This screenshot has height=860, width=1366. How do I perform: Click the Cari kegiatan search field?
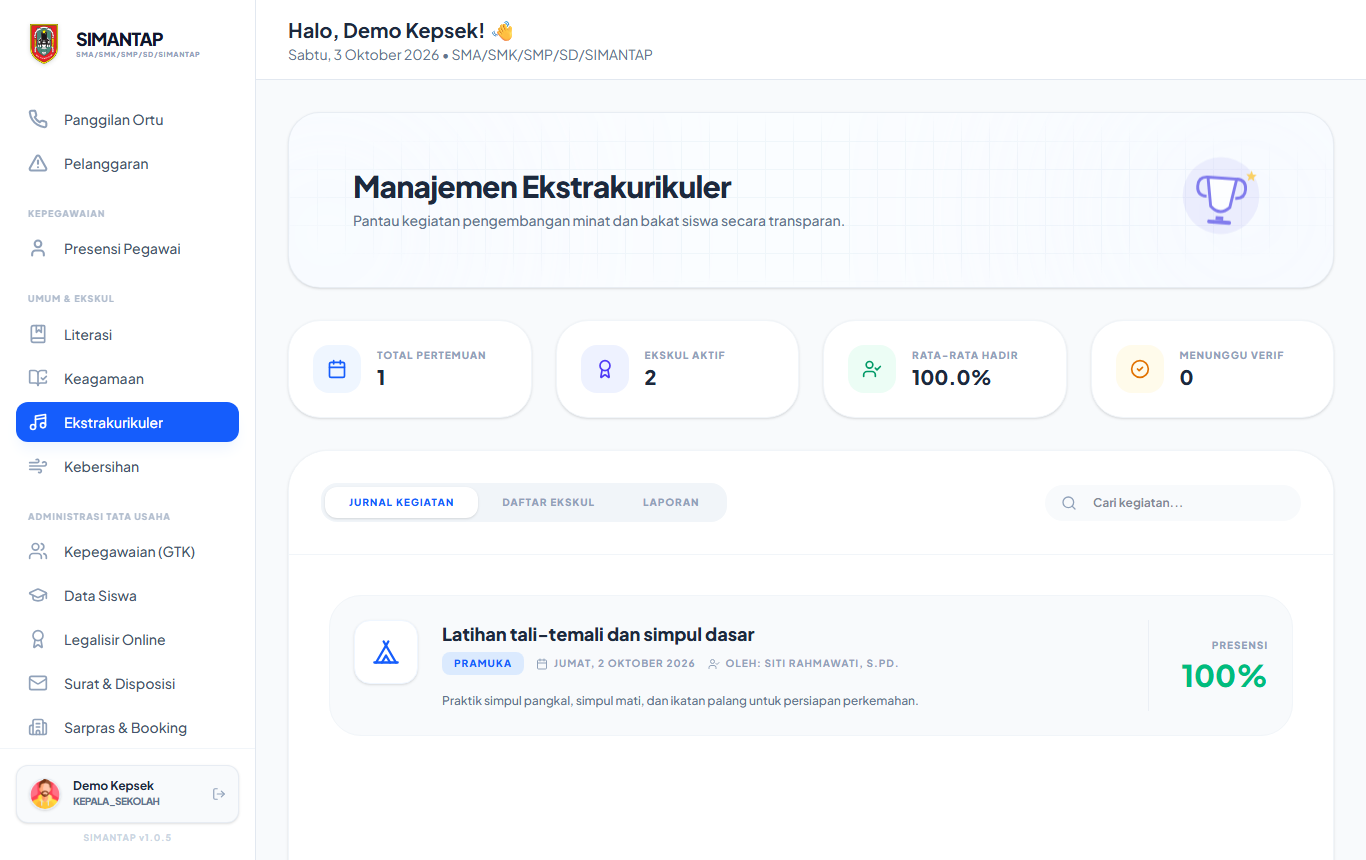(x=1173, y=503)
